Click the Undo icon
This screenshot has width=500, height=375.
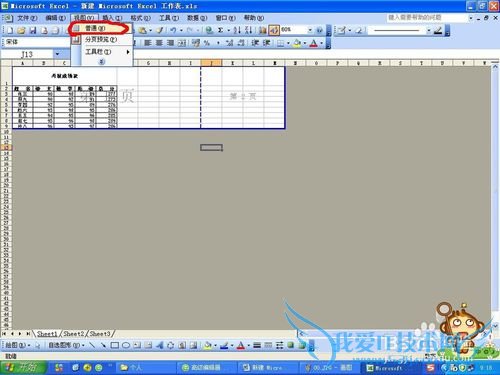click(x=173, y=30)
